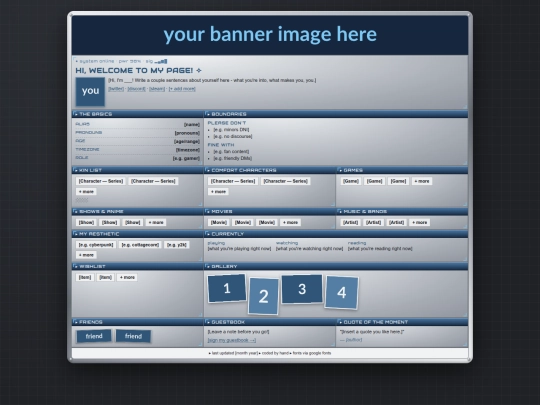Click the arrow icon beside COMFORT CHARACTERS
This screenshot has width=540, height=405.
pos(208,170)
